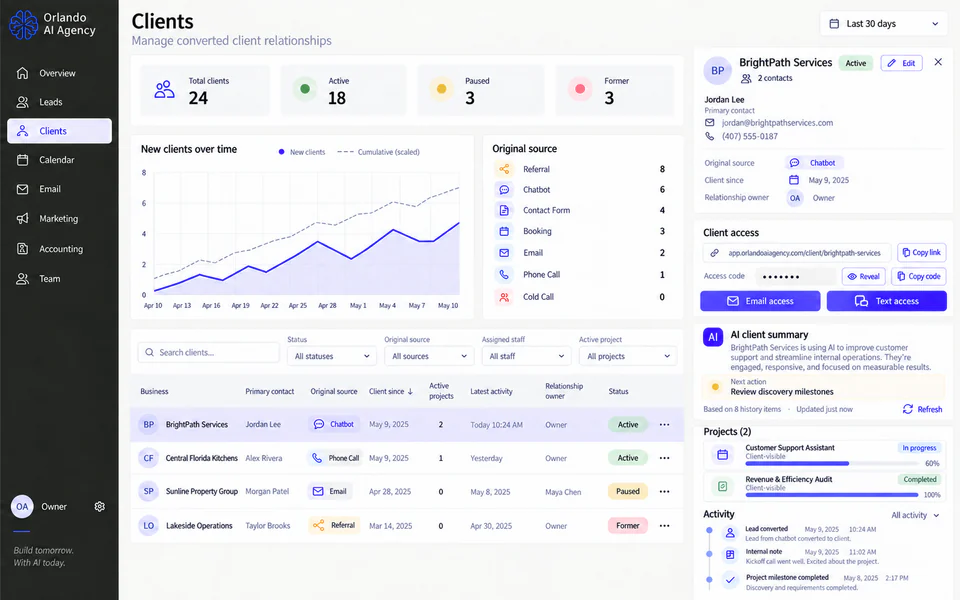Copy the access code

[x=918, y=276]
